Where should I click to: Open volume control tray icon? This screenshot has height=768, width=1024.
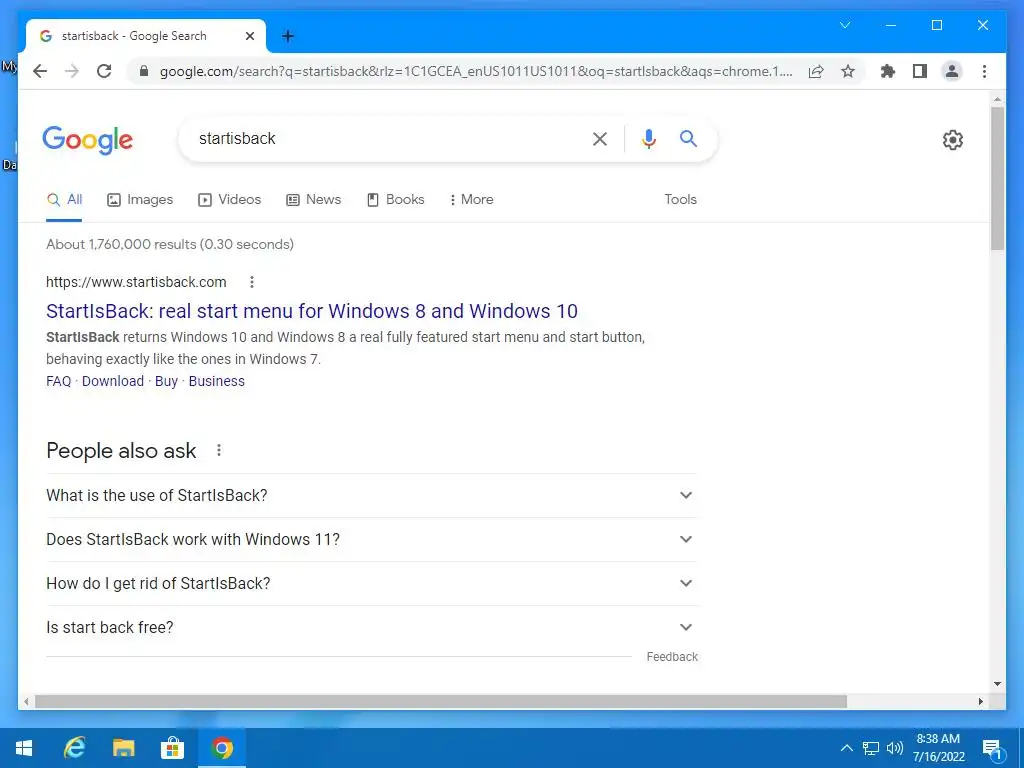[x=894, y=748]
